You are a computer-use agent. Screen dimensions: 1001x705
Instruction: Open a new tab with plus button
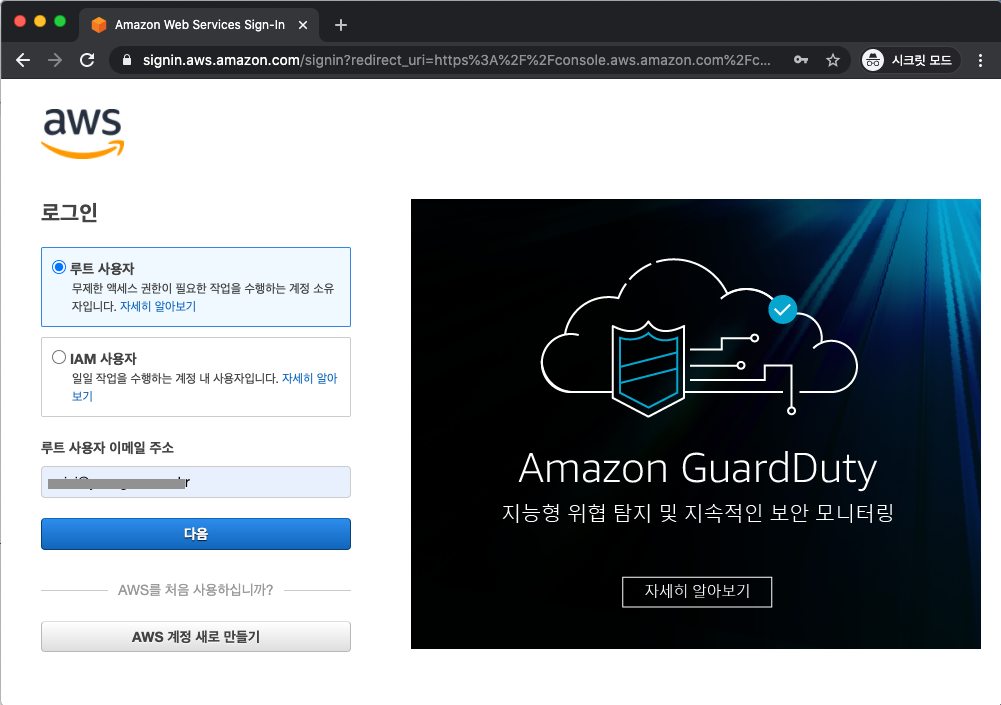tap(341, 25)
